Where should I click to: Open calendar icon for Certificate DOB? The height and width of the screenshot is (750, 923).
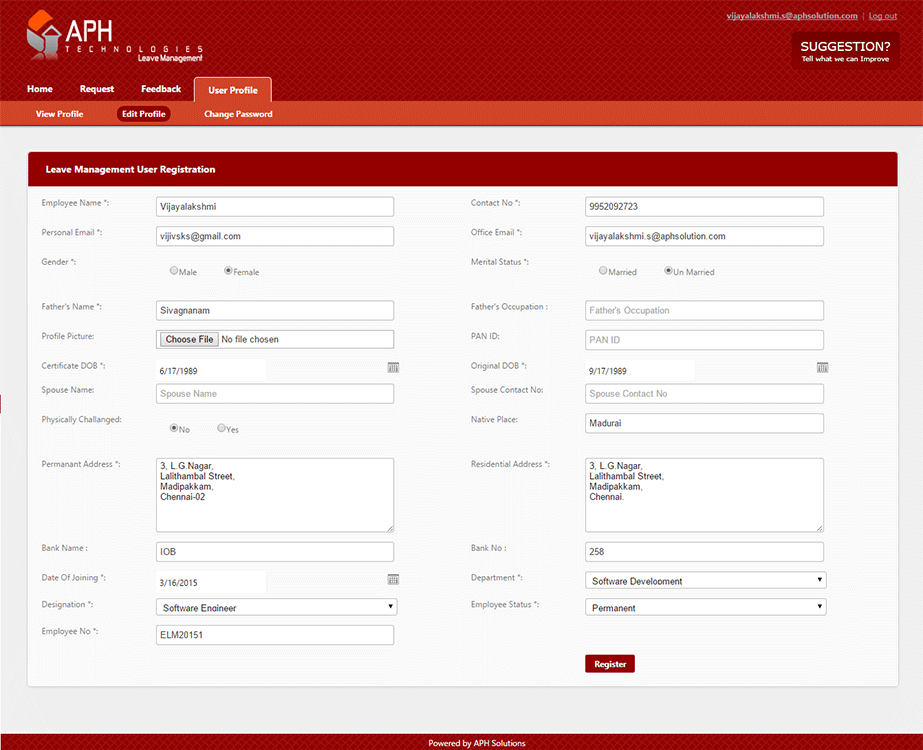pos(393,368)
